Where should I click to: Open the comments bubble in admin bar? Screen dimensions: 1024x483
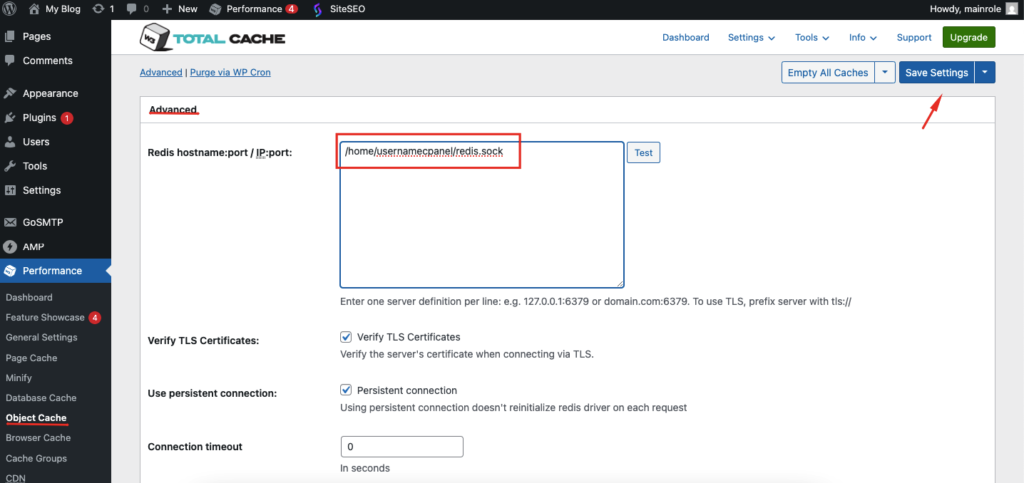pyautogui.click(x=131, y=9)
